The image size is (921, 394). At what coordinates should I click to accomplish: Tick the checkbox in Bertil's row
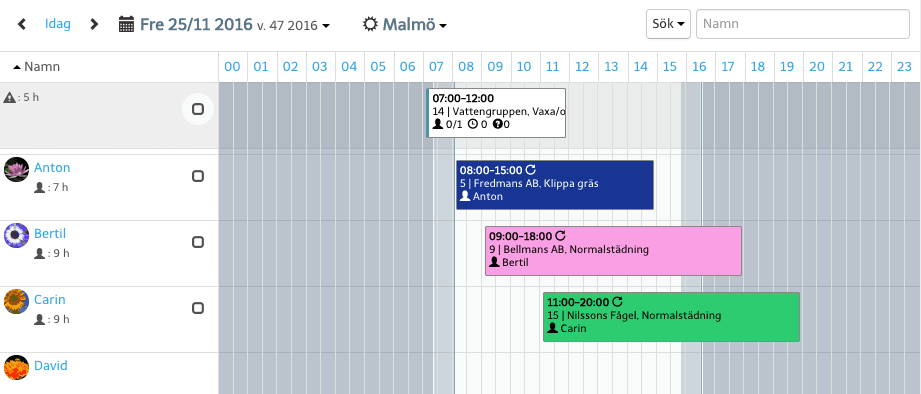(198, 242)
